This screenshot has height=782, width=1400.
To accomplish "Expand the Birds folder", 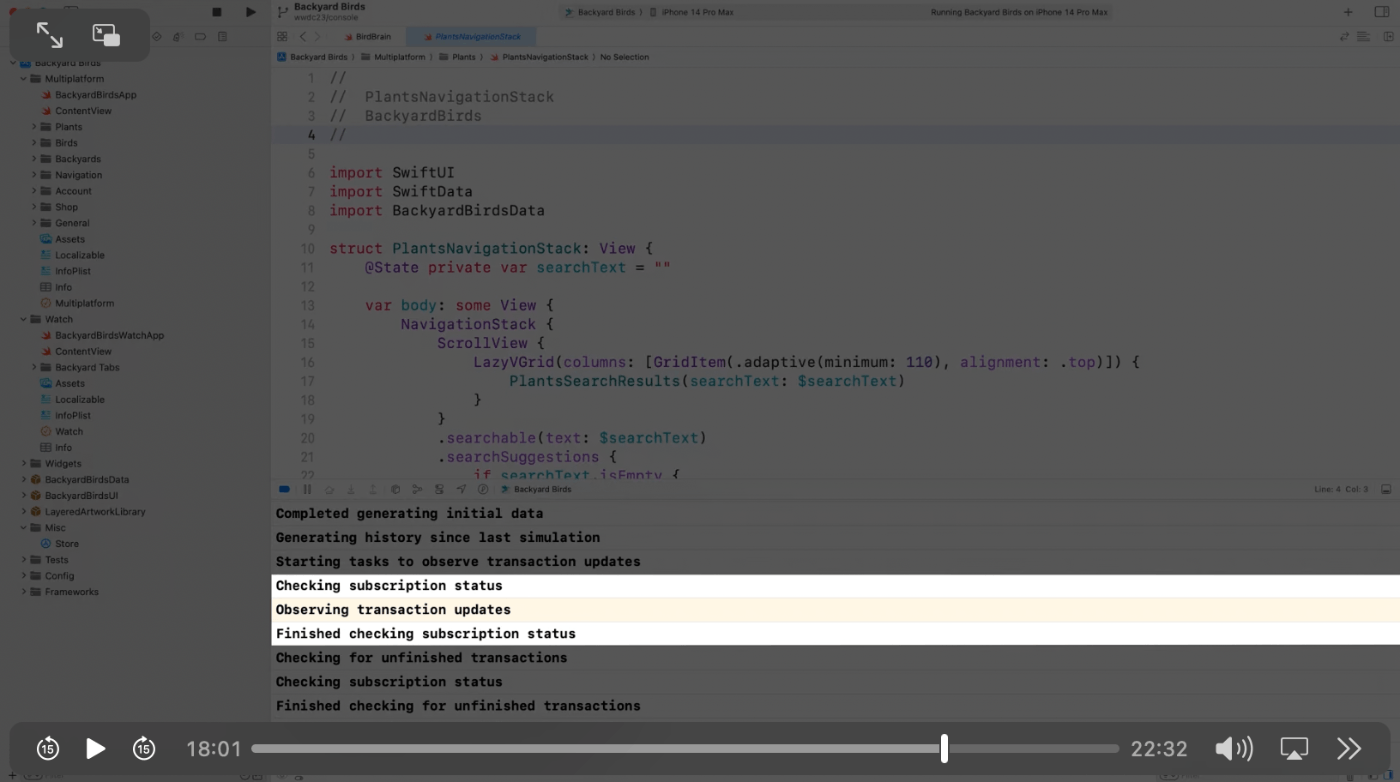I will [x=34, y=143].
